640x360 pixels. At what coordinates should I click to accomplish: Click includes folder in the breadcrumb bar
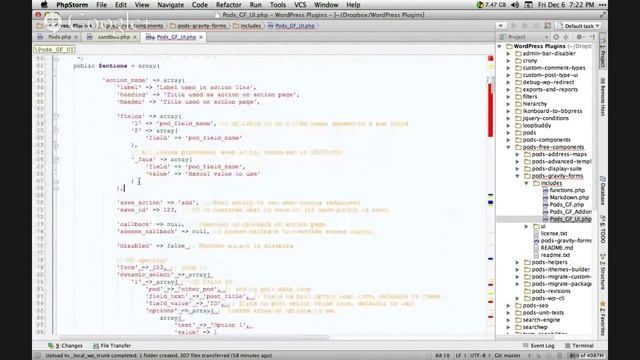(247, 26)
